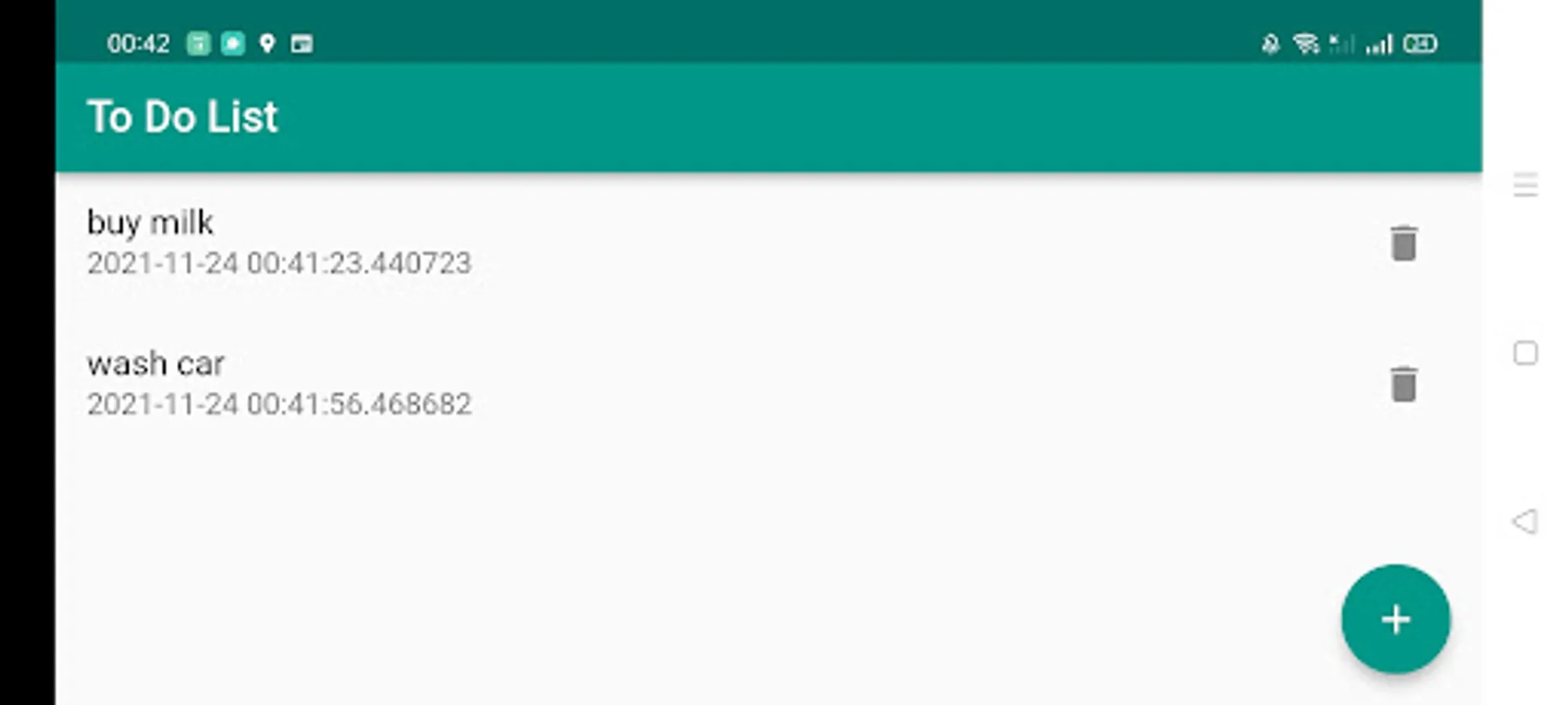Tap the calendar notification icon
The image size is (1568, 705).
click(301, 44)
